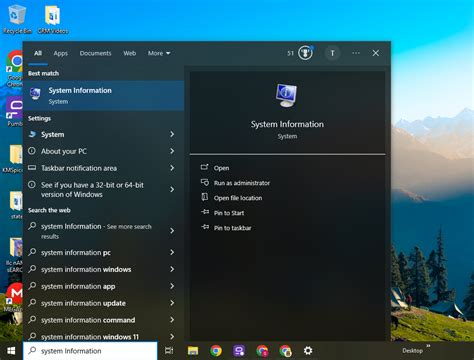This screenshot has height=360, width=474.
Task: Expand arrow beside system information update
Action: [x=172, y=303]
